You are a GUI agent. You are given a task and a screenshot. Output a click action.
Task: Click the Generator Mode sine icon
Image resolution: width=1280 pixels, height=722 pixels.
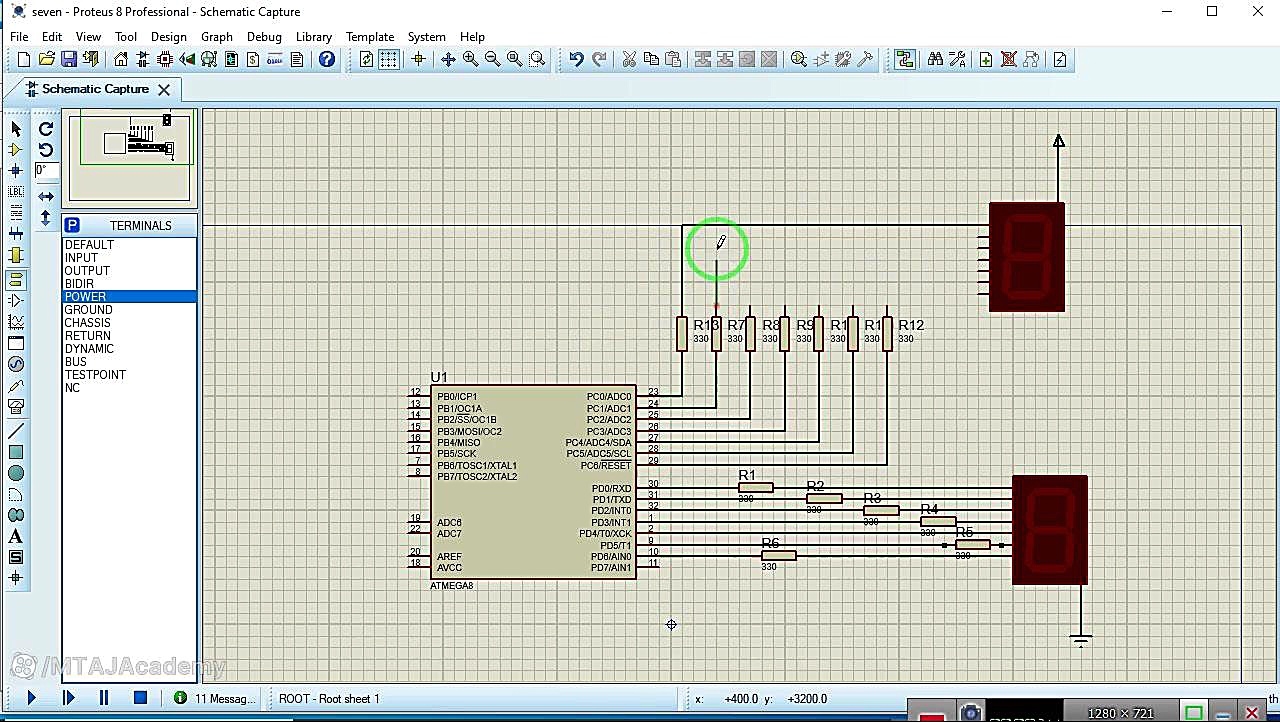16,364
